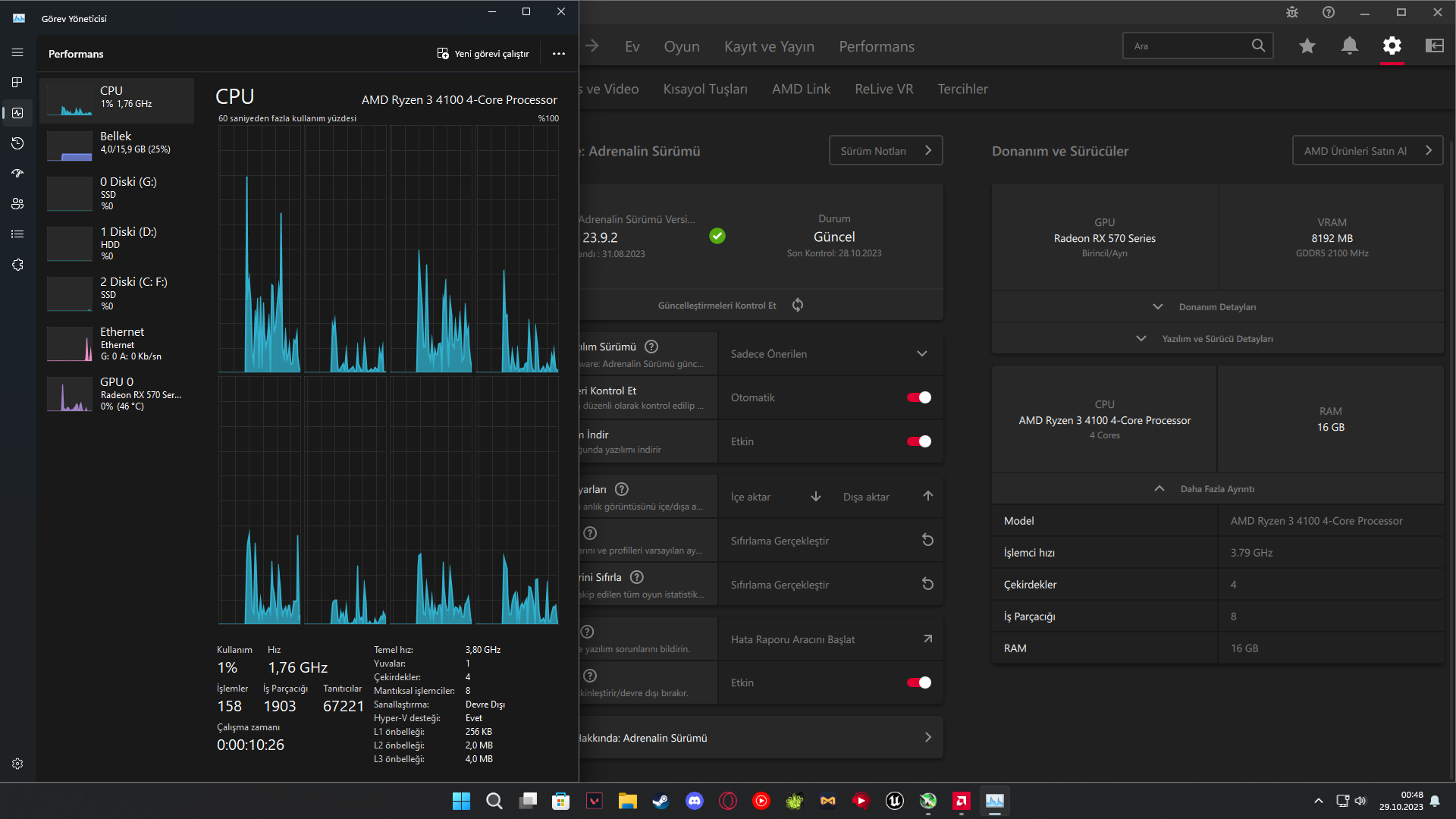
Task: Toggle the Otomatik update check switch
Action: 918,397
